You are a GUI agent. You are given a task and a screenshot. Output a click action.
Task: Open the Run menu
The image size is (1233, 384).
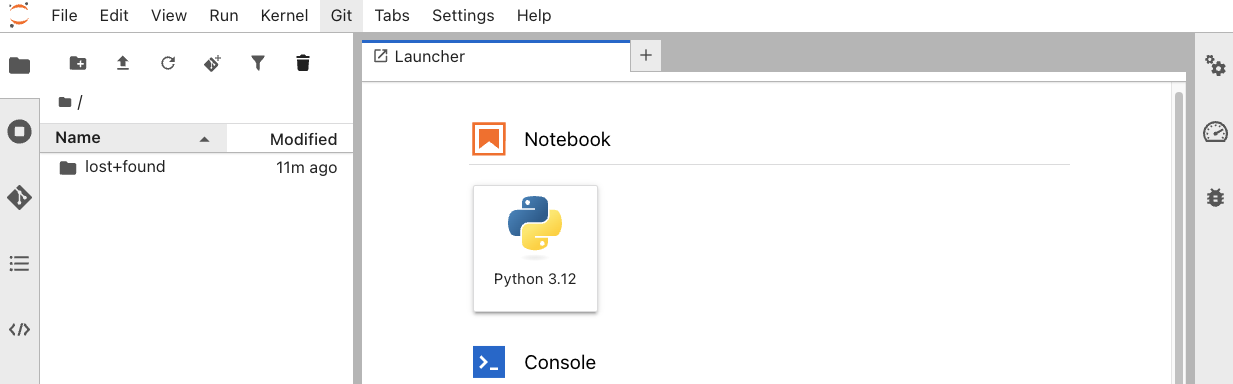[224, 16]
